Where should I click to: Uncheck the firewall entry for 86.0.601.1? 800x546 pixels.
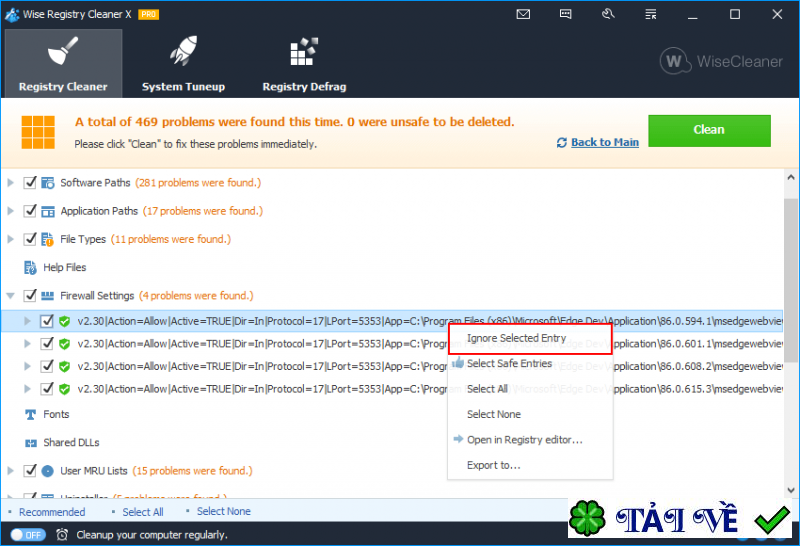click(47, 343)
